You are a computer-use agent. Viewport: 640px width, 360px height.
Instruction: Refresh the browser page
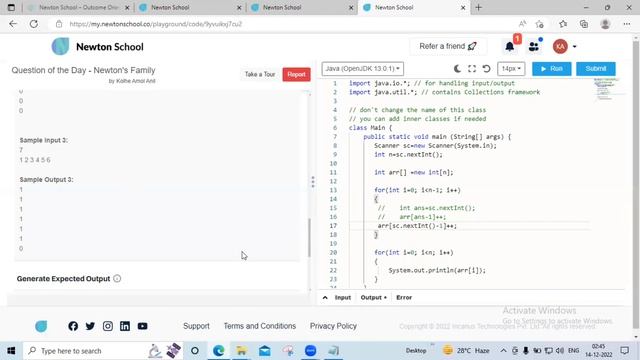(33, 24)
